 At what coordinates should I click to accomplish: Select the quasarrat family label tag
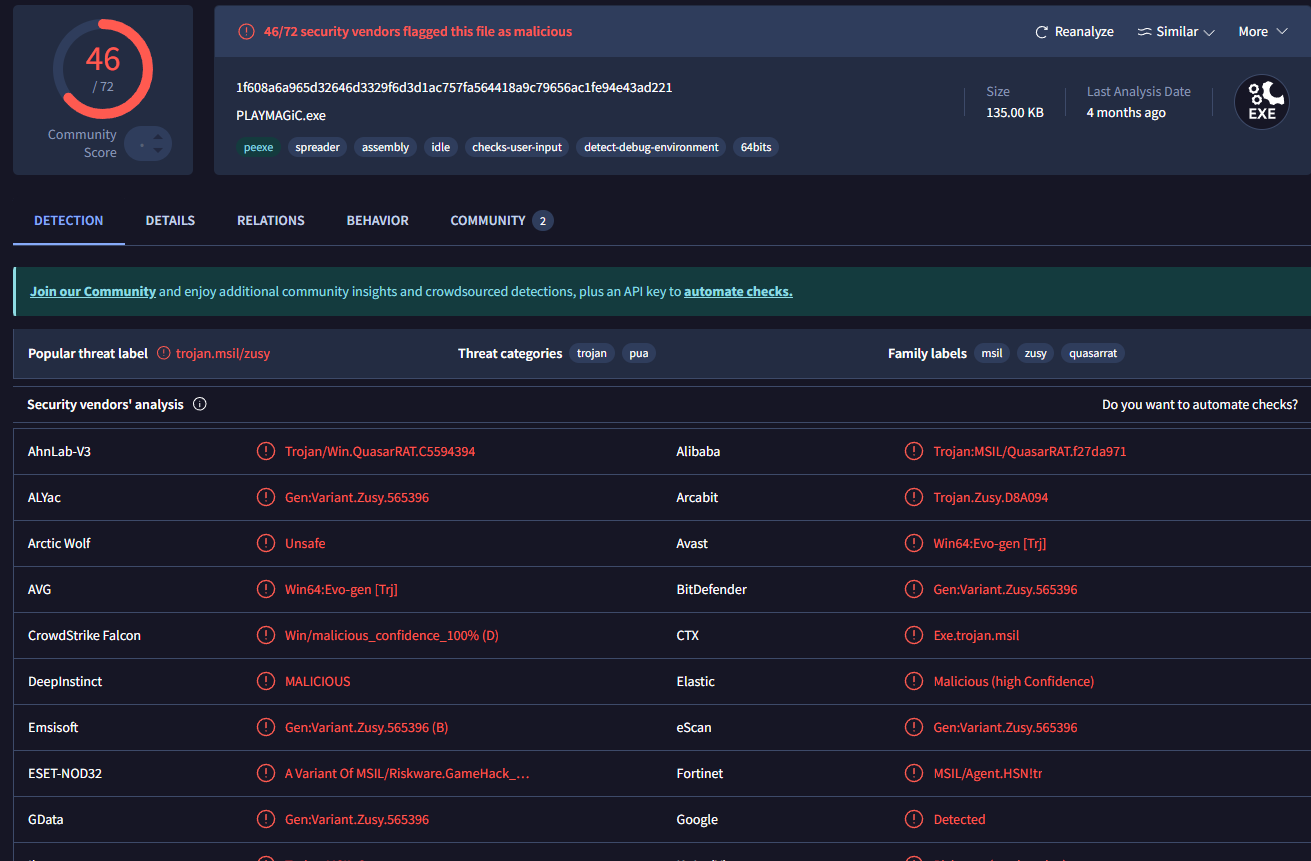1092,353
